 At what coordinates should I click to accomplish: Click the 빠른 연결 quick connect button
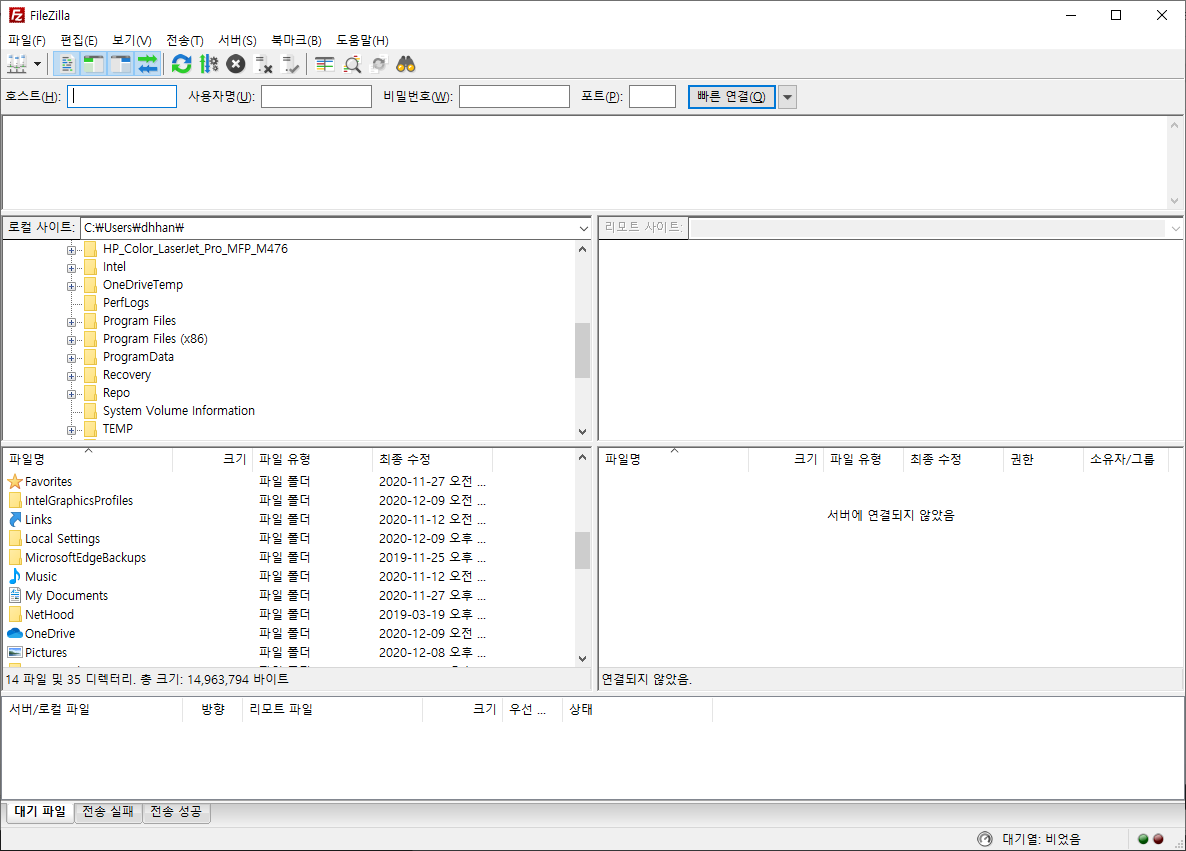click(731, 96)
